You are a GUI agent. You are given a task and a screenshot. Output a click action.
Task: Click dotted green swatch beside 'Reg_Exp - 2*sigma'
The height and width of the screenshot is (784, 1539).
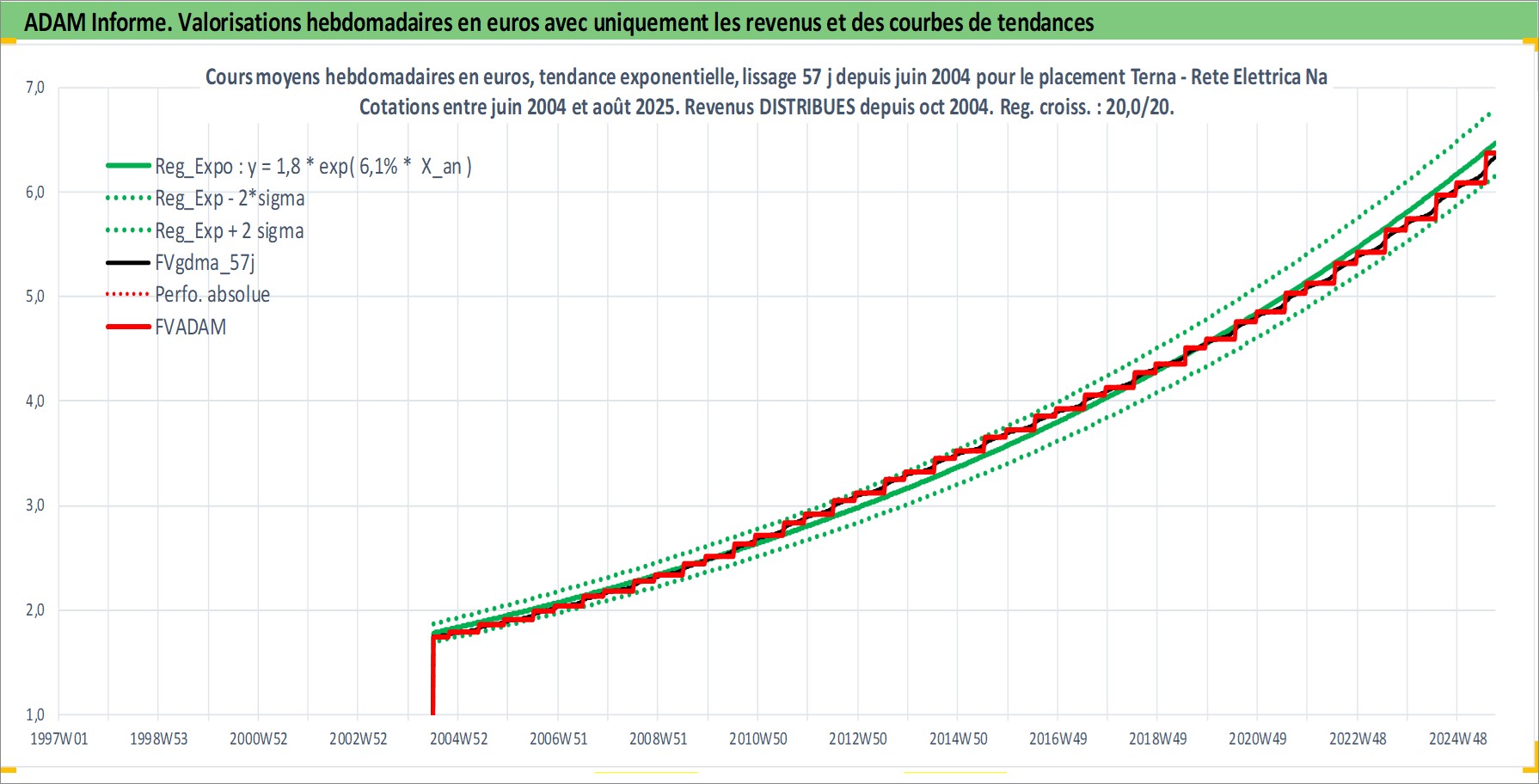coord(128,198)
